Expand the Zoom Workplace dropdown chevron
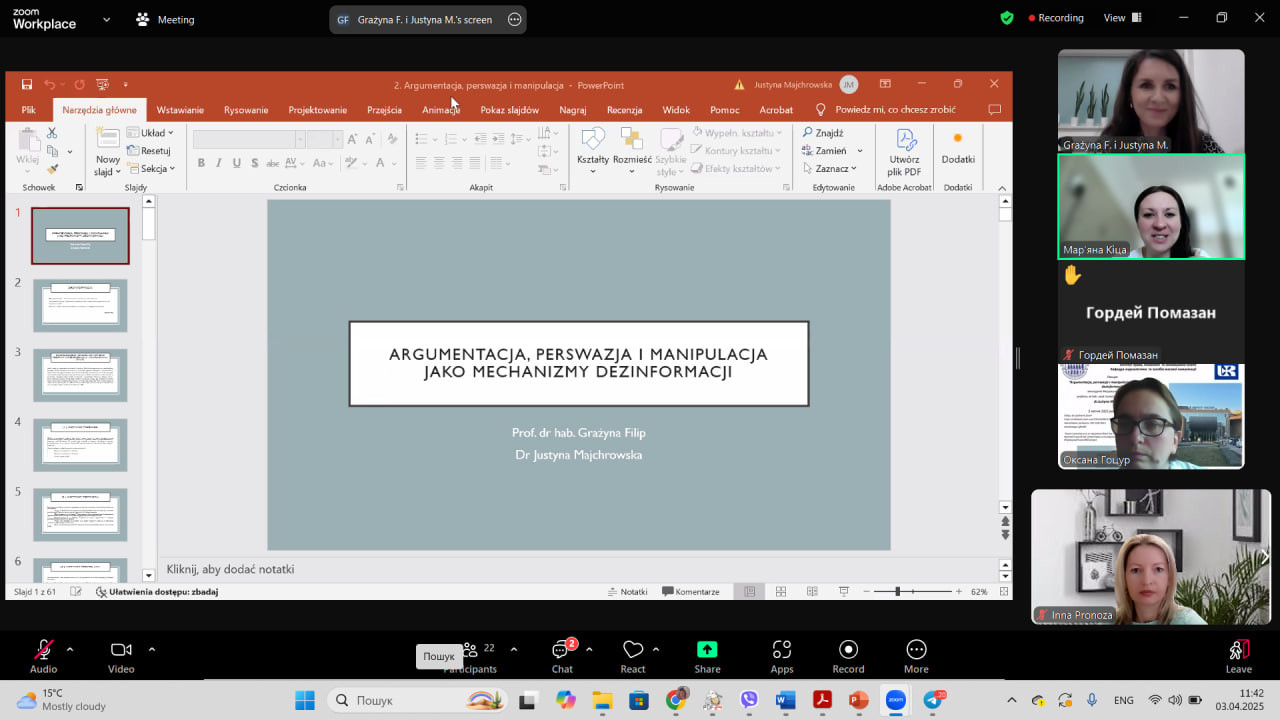Screen dimensions: 1280x720 (106, 19)
